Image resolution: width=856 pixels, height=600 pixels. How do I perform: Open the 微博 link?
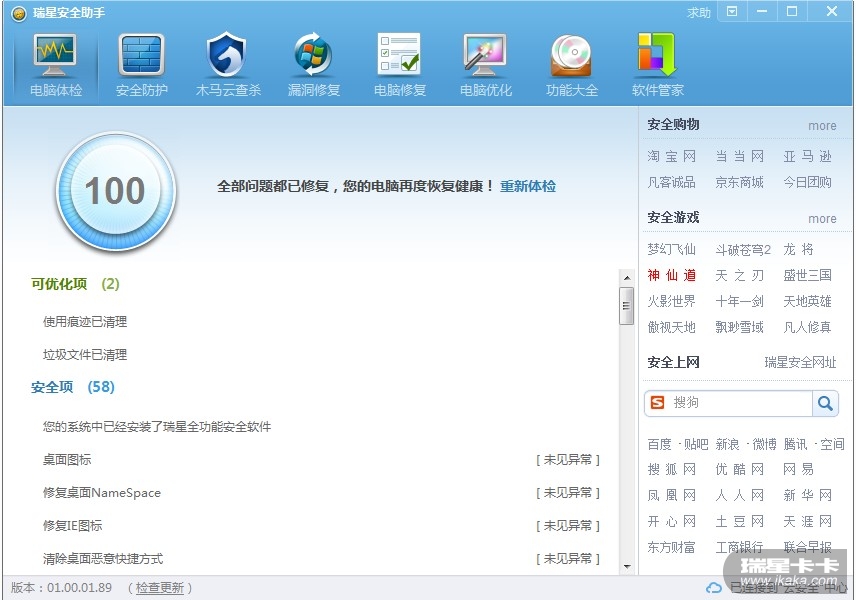764,444
